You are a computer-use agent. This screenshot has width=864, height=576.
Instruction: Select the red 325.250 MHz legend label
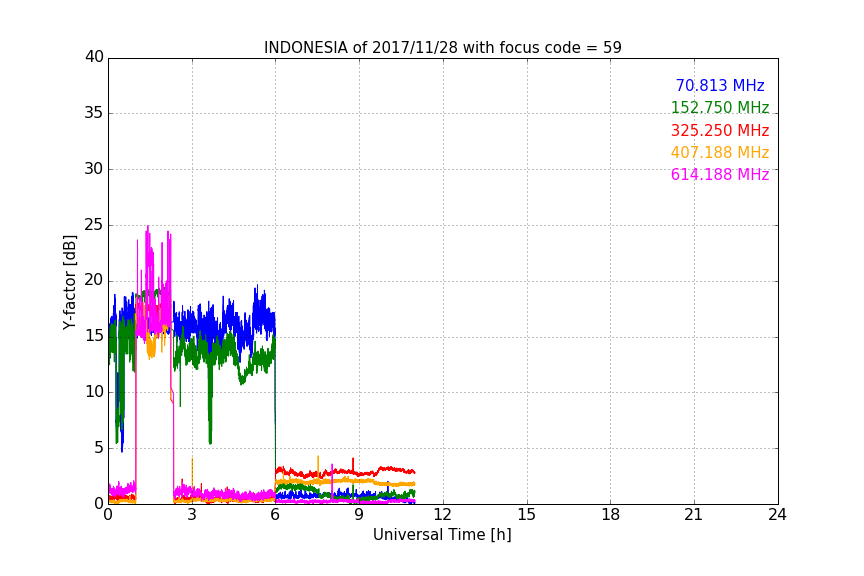720,131
